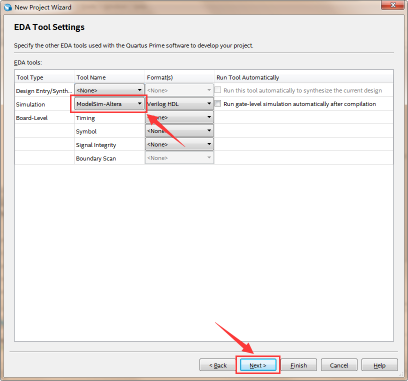Viewport: 408px width, 381px height.
Task: Close the New Project Wizard window
Action: [x=393, y=5]
